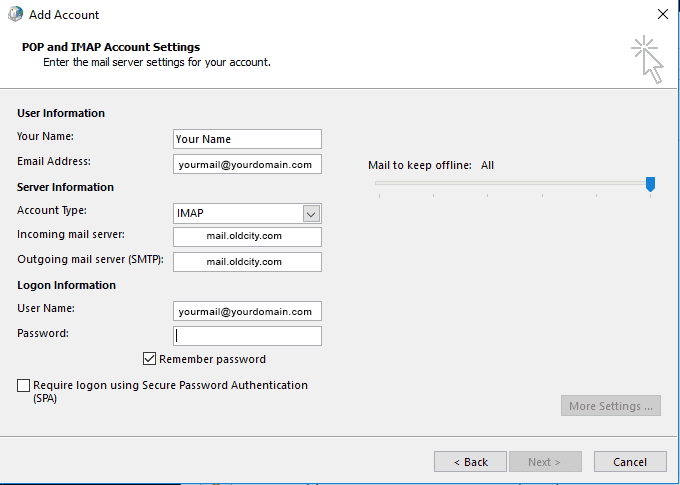This screenshot has width=680, height=485.
Task: Click into the Password field
Action: (x=247, y=336)
